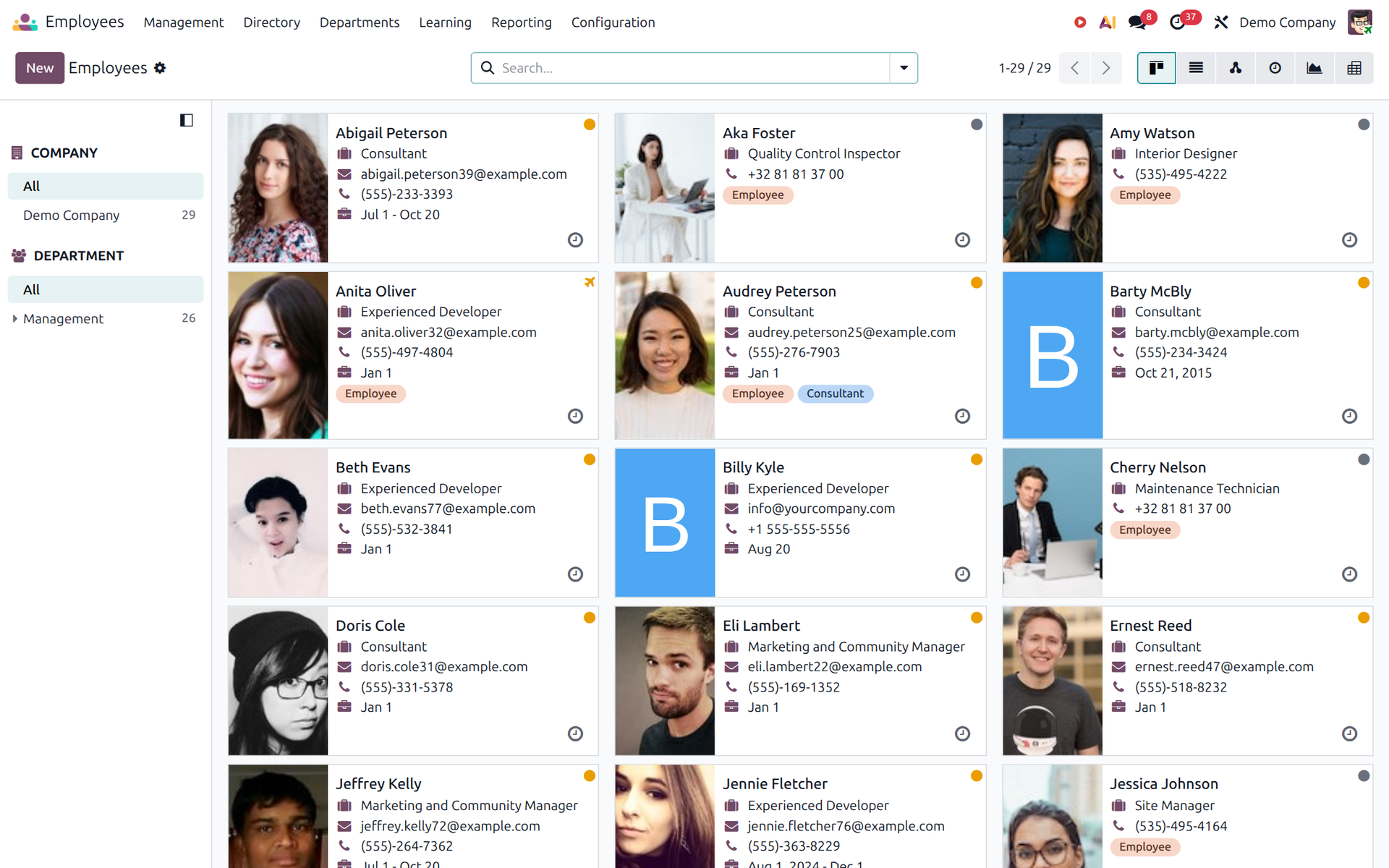
Task: Open the search options dropdown arrow
Action: pyautogui.click(x=904, y=68)
